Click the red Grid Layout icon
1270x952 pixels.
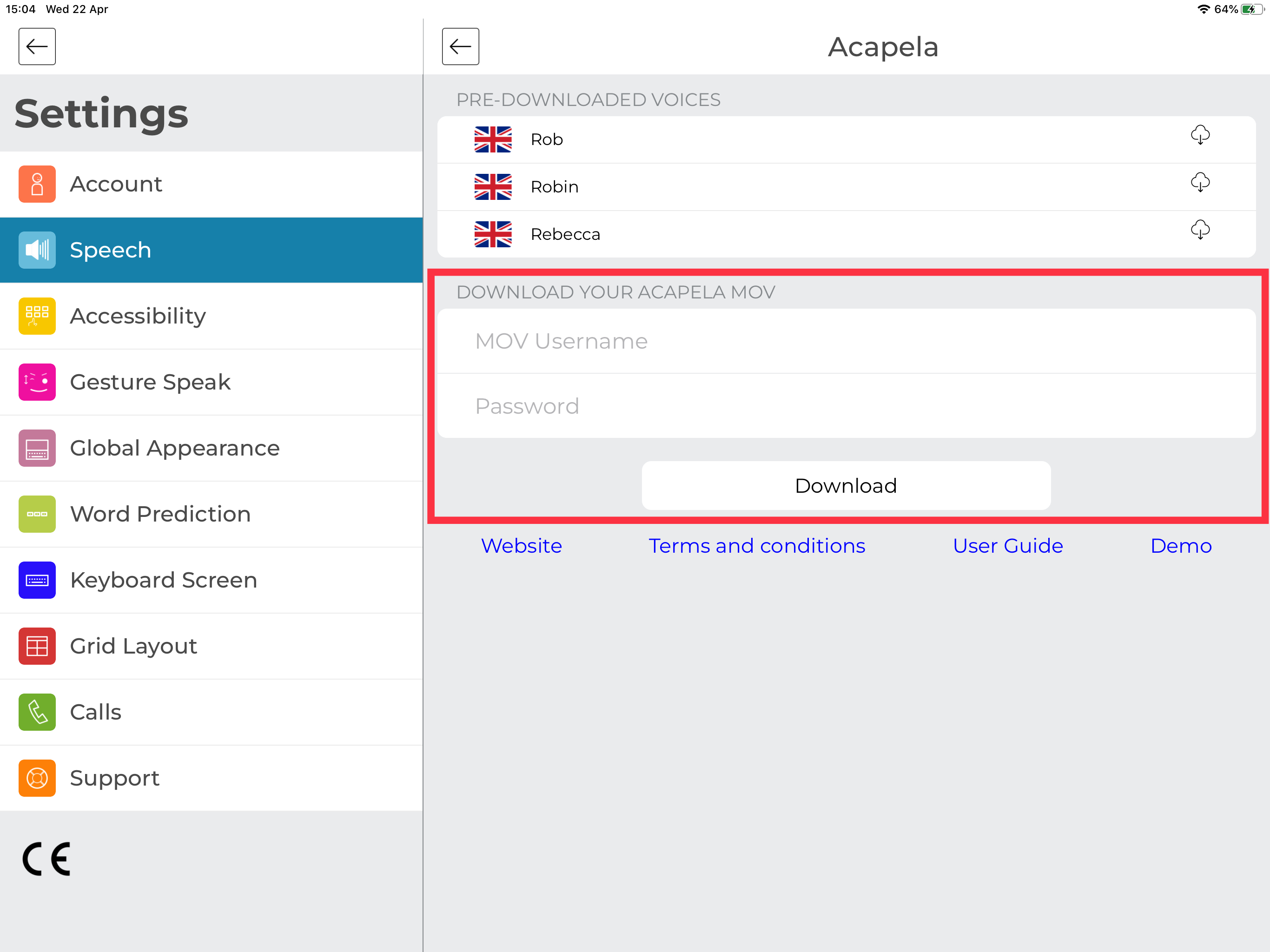pyautogui.click(x=37, y=647)
